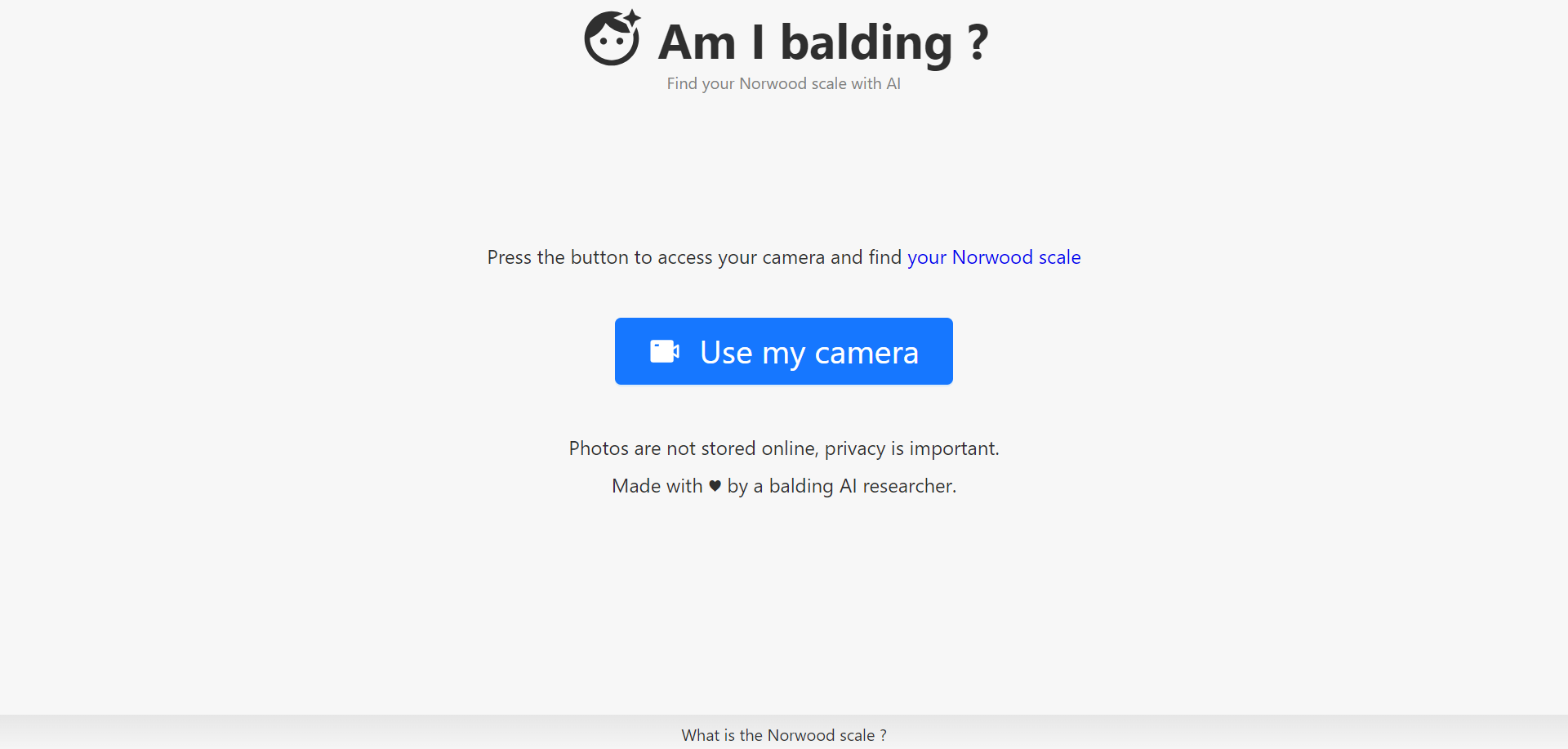Click the camera icon inside the blue button
The width and height of the screenshot is (1568, 749).
(x=664, y=351)
